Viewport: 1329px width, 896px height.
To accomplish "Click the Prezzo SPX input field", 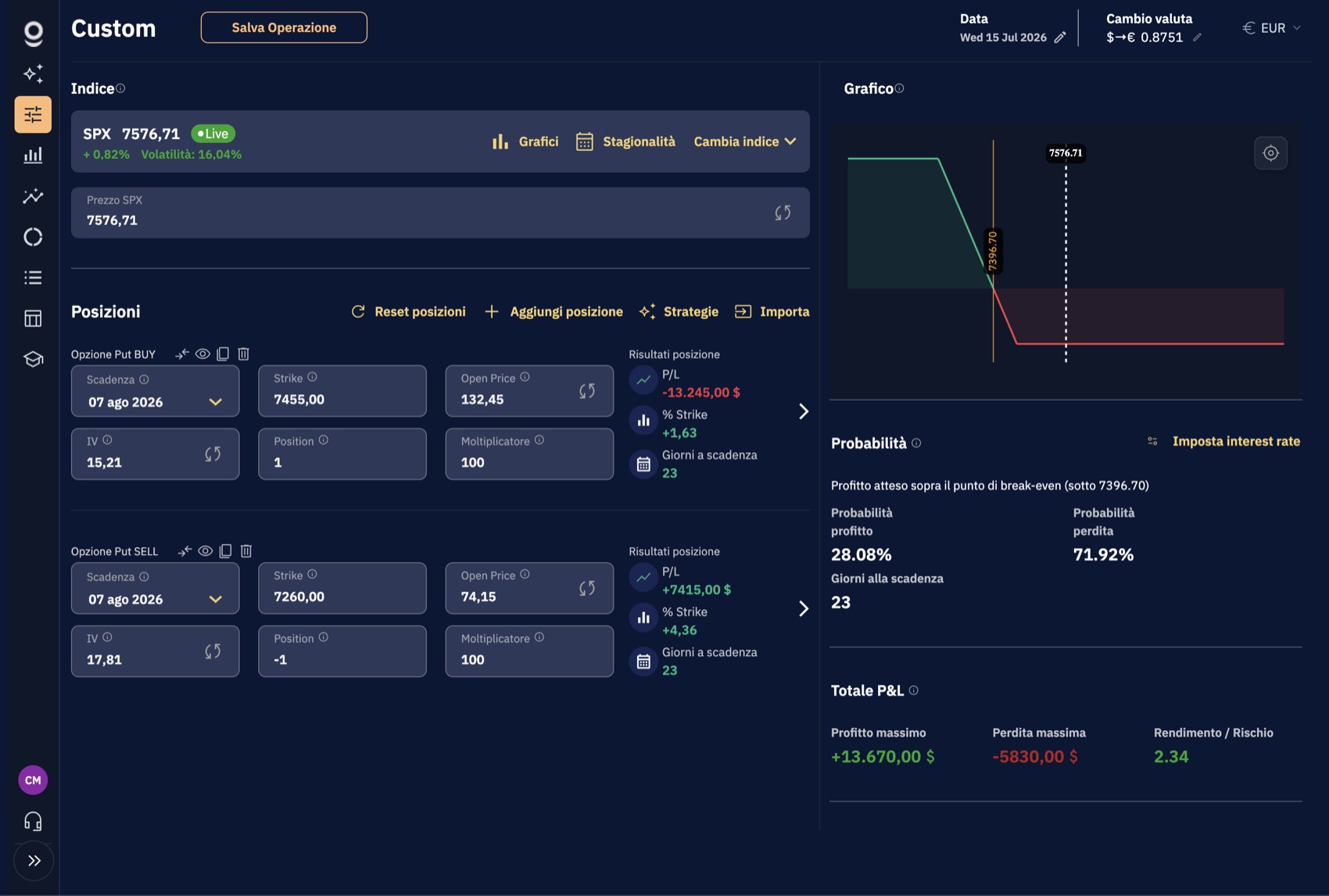I will pos(440,213).
